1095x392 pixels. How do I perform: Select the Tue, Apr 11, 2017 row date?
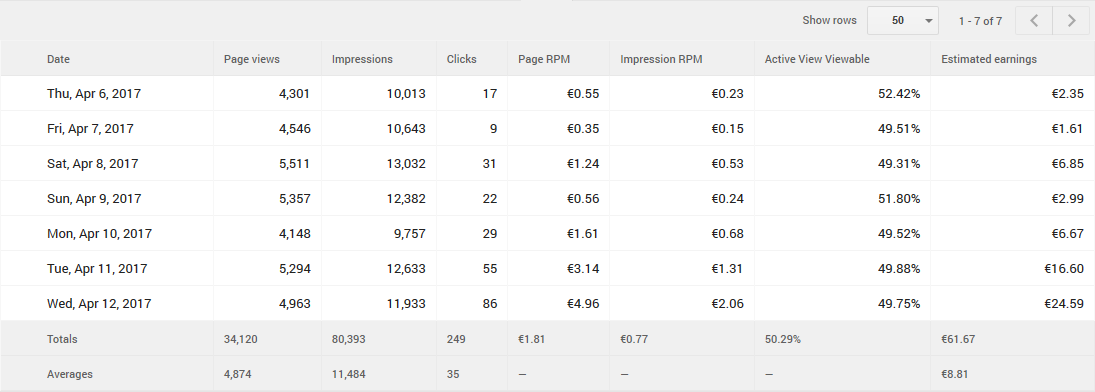pyautogui.click(x=97, y=268)
